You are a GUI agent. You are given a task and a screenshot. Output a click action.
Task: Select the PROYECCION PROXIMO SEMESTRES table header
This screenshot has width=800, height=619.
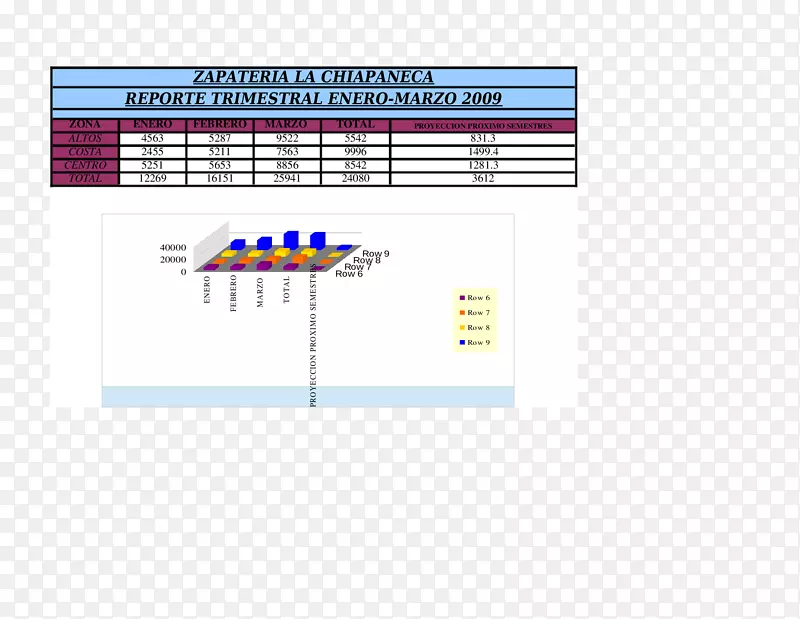pos(483,126)
